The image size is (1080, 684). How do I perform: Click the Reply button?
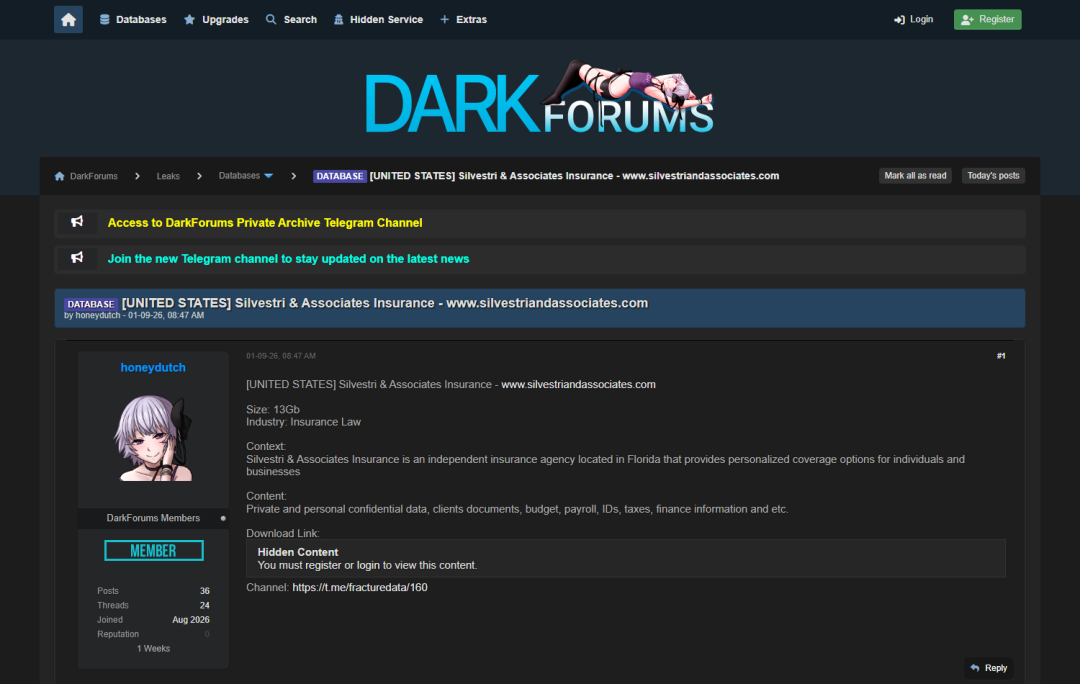988,668
